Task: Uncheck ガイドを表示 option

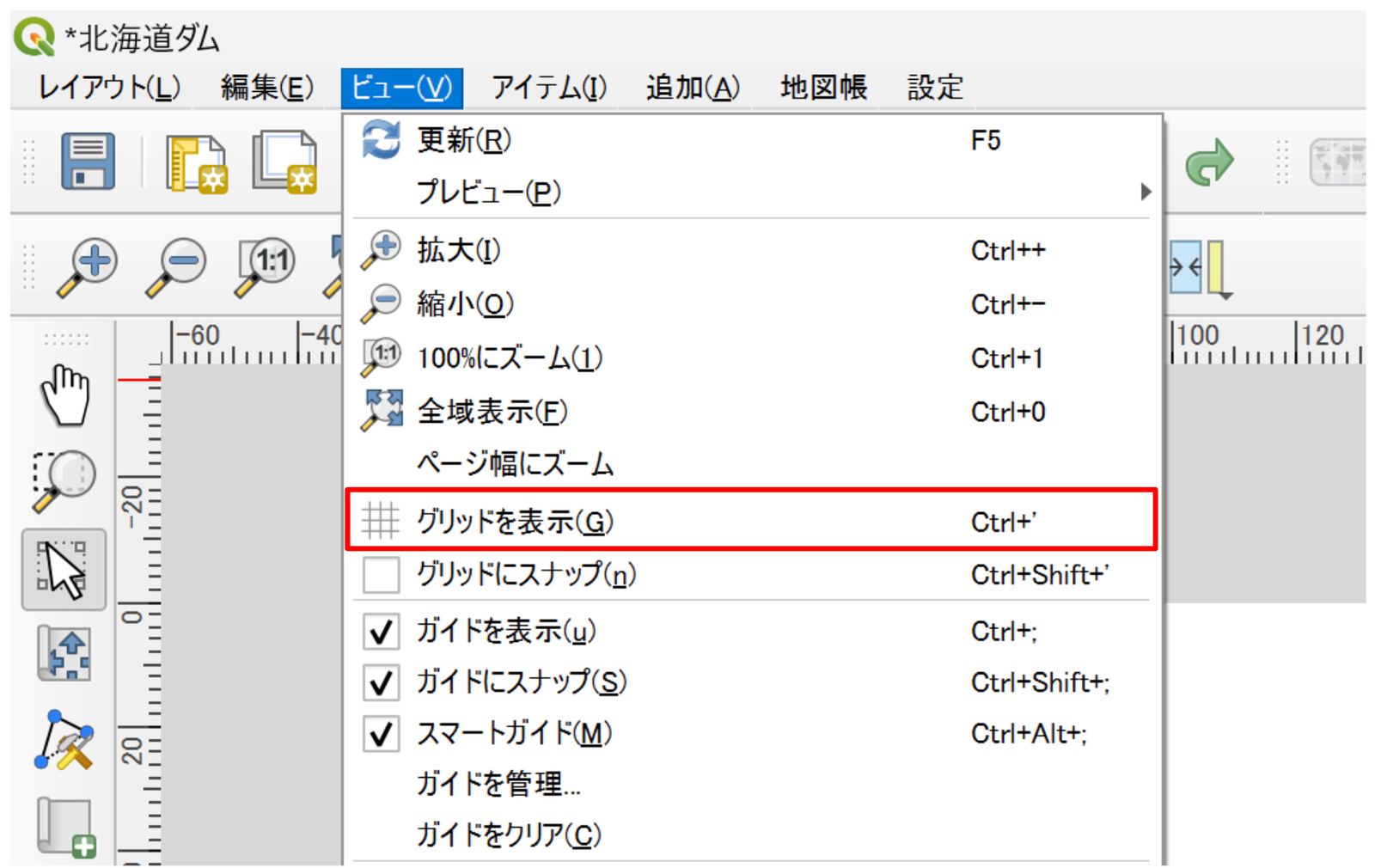Action: tap(381, 632)
